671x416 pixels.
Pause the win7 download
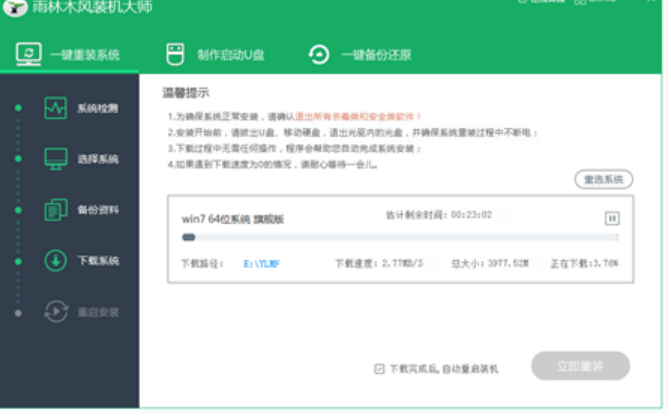612,218
